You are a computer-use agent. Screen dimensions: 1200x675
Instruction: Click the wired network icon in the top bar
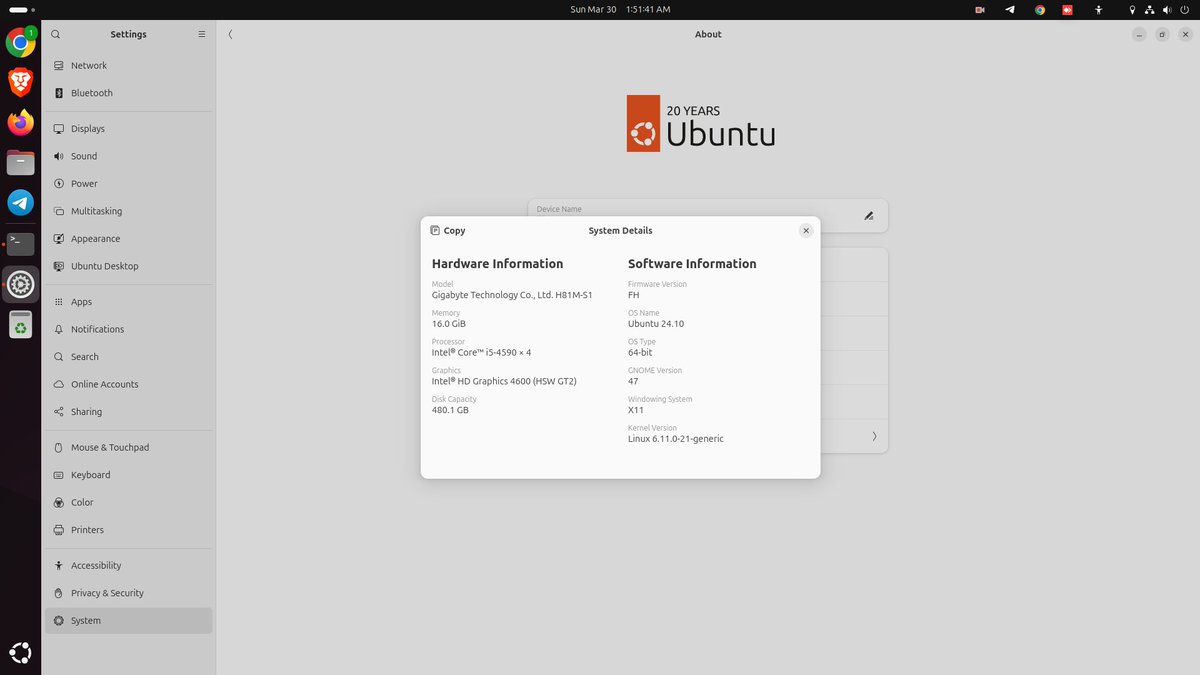[1150, 9]
